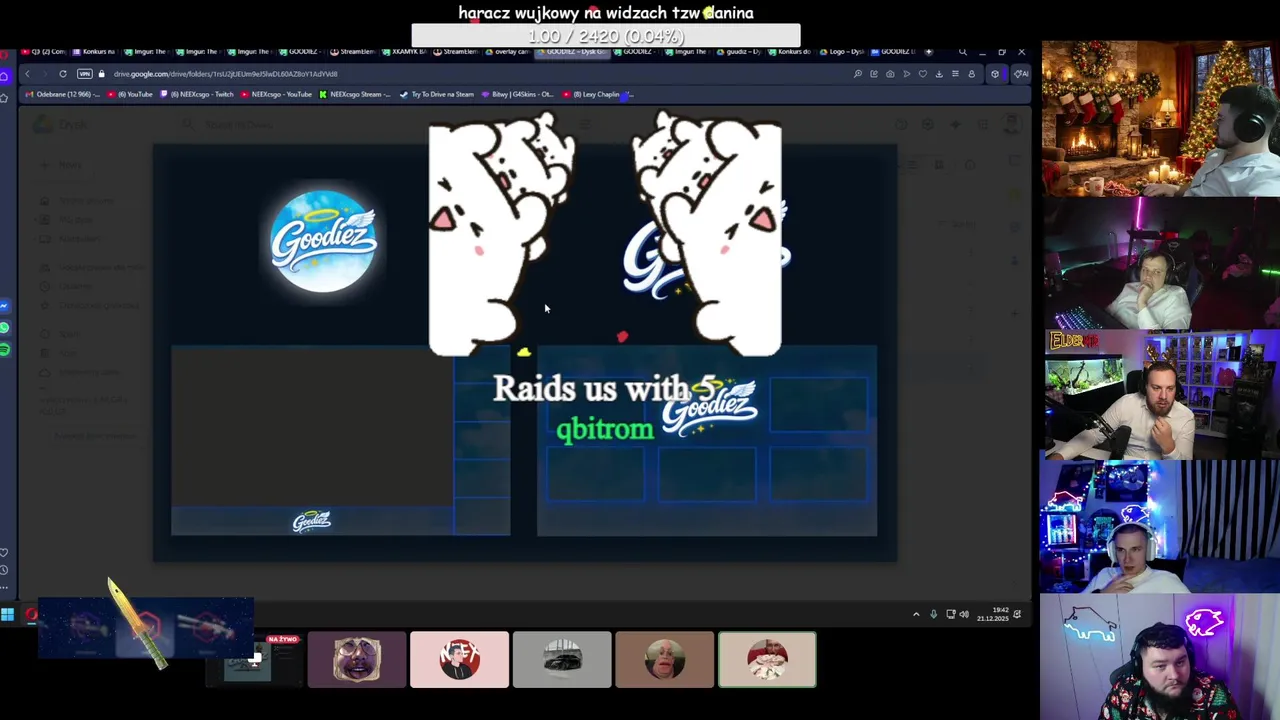This screenshot has height=720, width=1280.
Task: Expand the hidden tray icons chevron
Action: click(x=916, y=614)
